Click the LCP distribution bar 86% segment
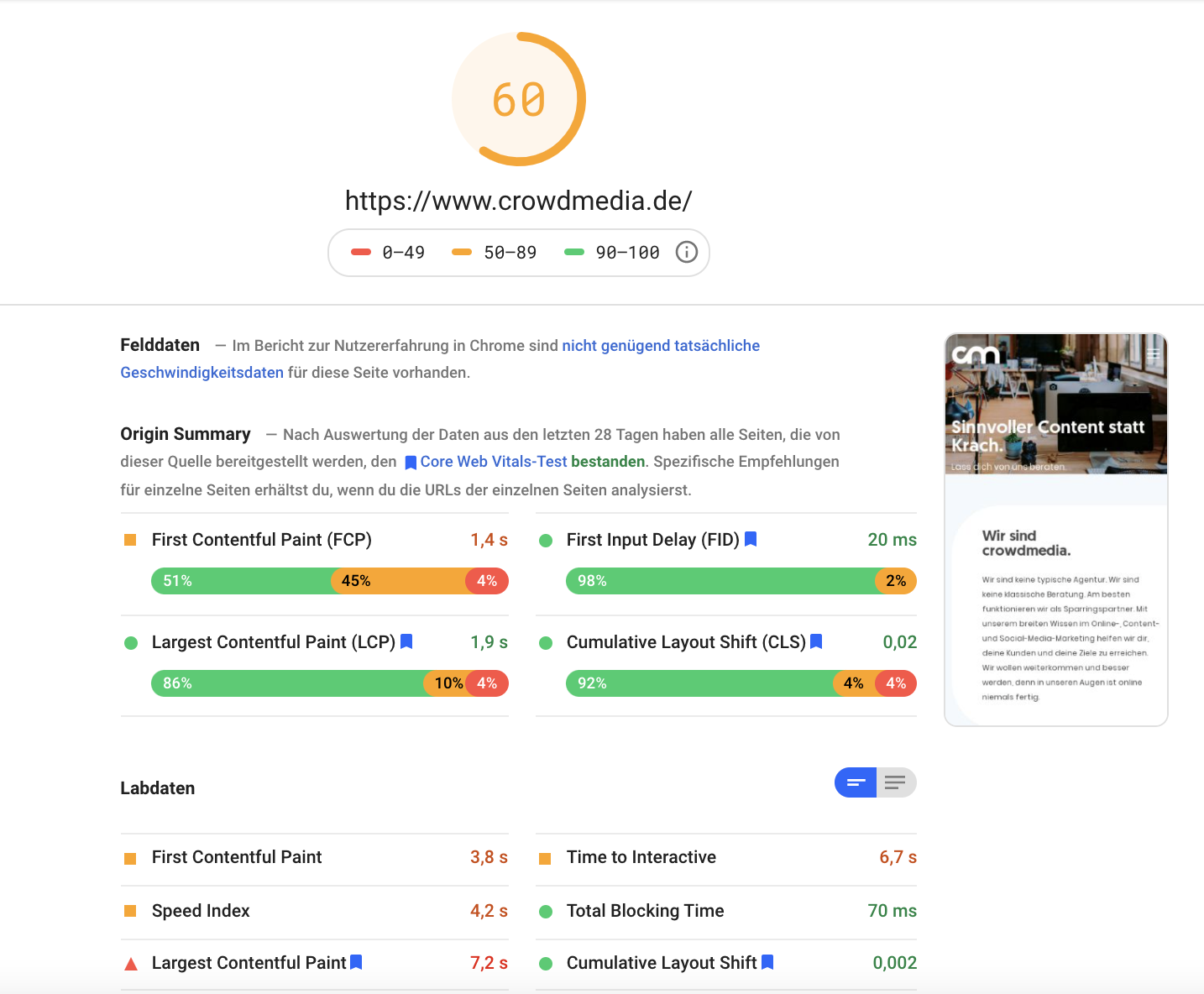 click(287, 683)
